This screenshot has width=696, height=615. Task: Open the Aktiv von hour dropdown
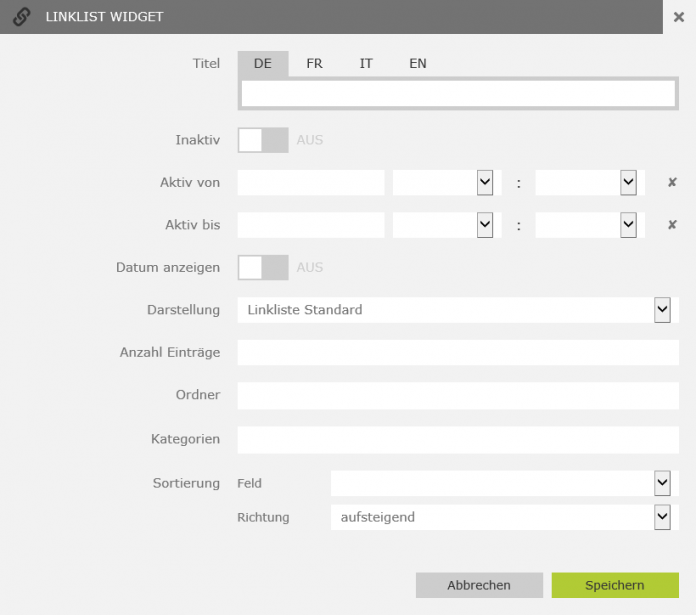click(447, 182)
